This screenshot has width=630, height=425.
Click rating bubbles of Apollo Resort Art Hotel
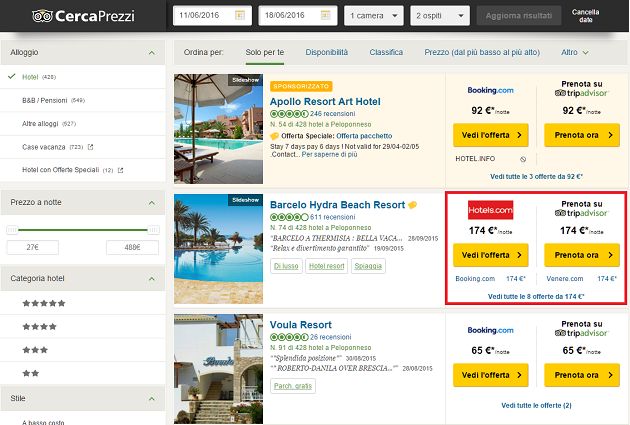coord(289,114)
